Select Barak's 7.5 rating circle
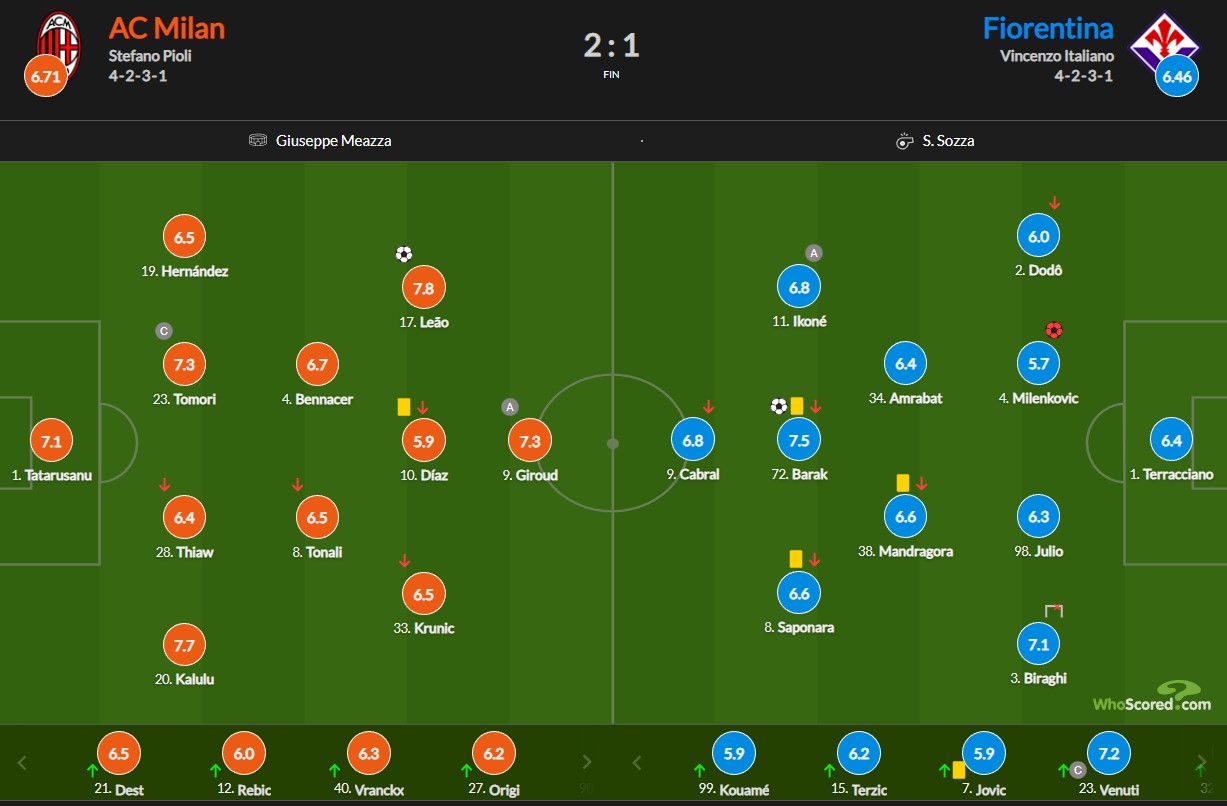1227x806 pixels. tap(799, 441)
